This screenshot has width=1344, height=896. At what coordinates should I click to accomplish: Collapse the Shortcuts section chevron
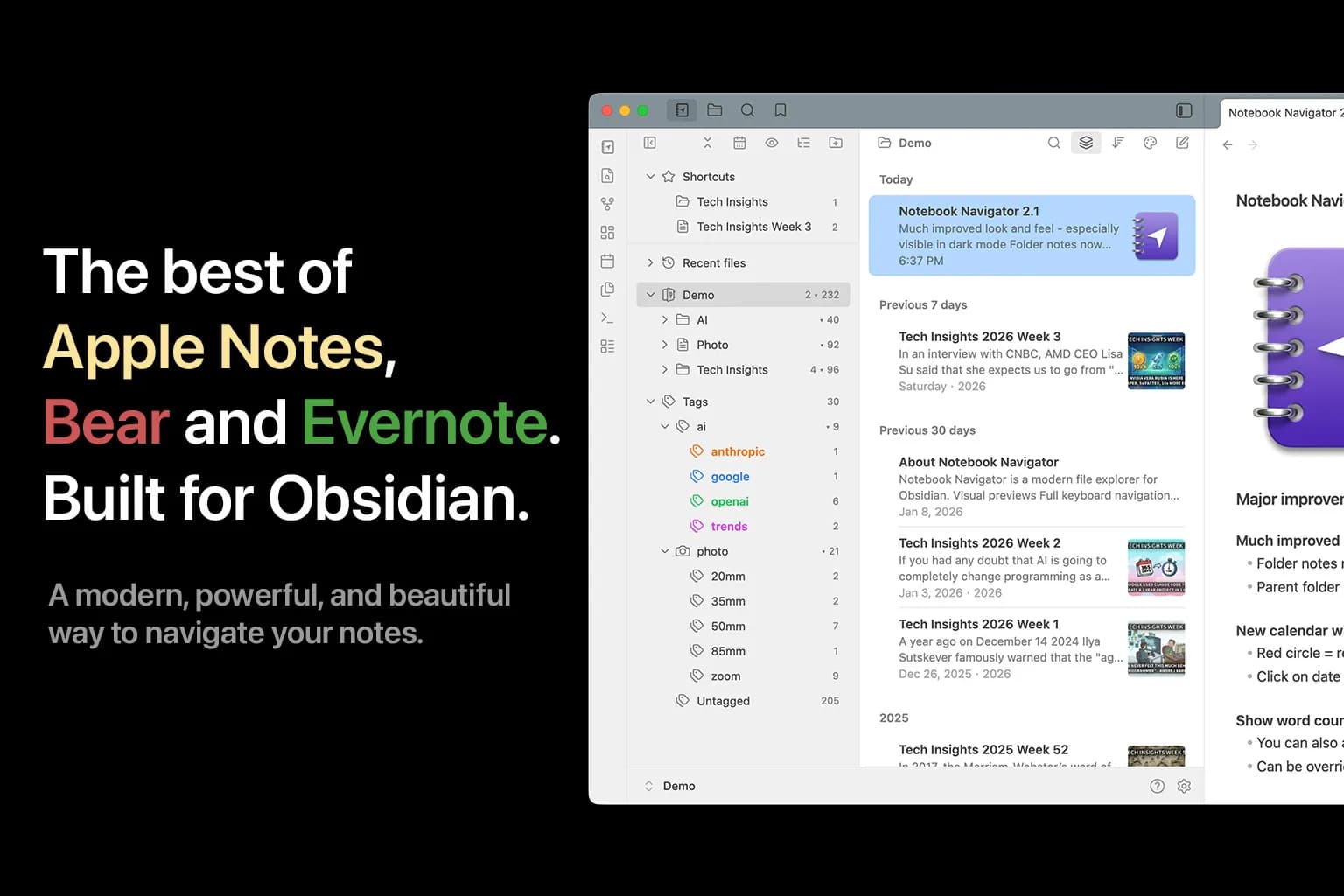point(650,177)
